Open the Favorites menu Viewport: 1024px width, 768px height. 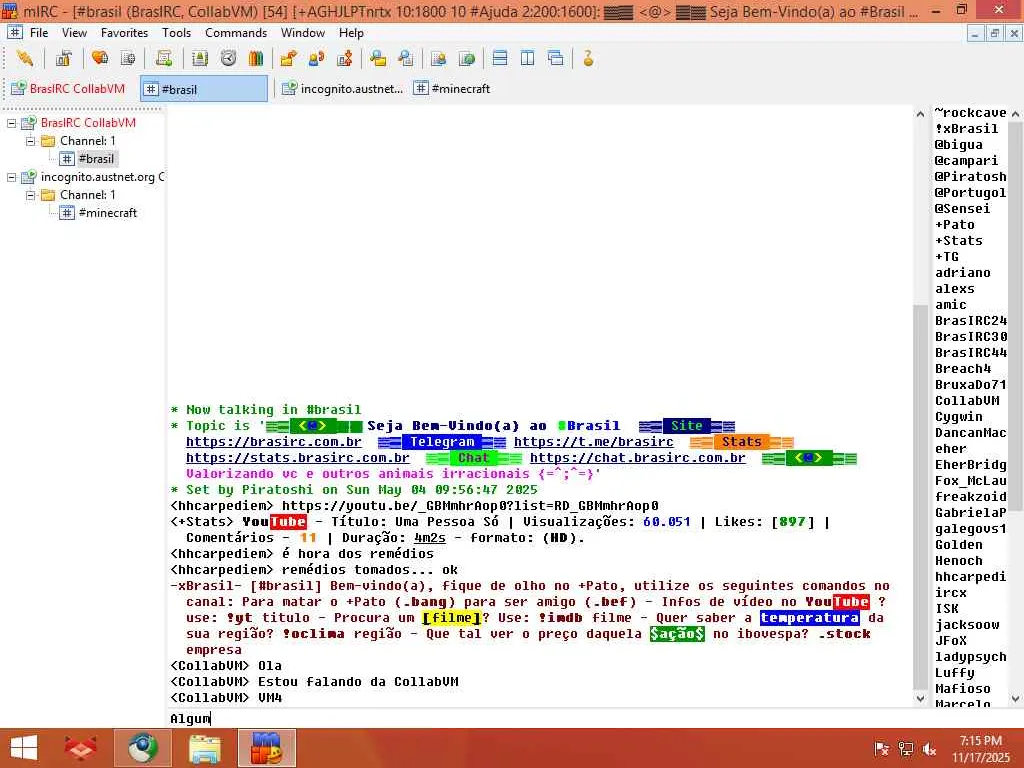(x=124, y=33)
